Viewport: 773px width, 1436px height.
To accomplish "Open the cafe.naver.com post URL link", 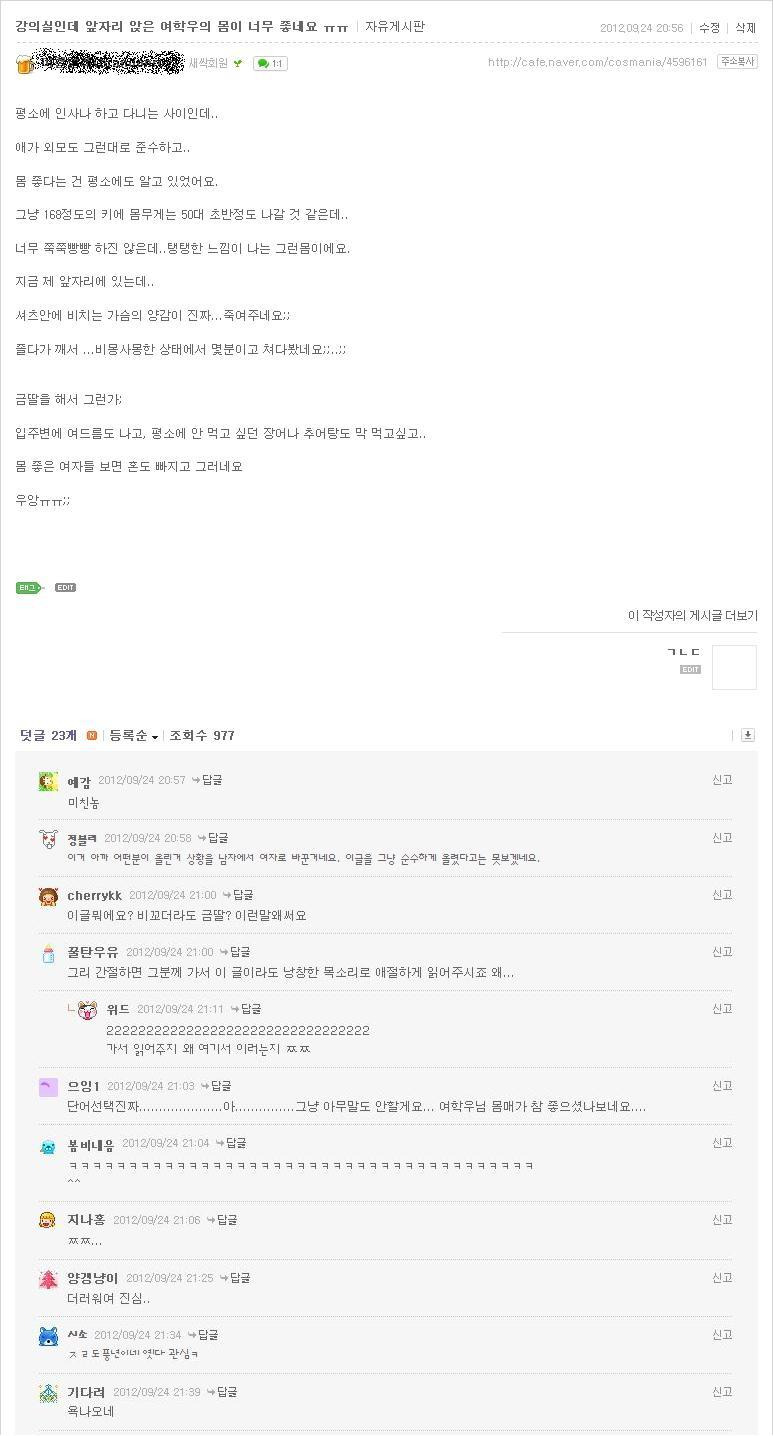I will (x=597, y=62).
